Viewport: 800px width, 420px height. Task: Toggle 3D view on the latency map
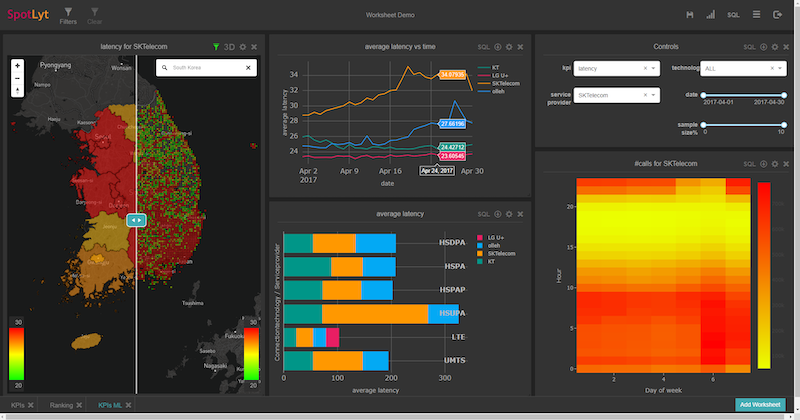click(x=229, y=47)
